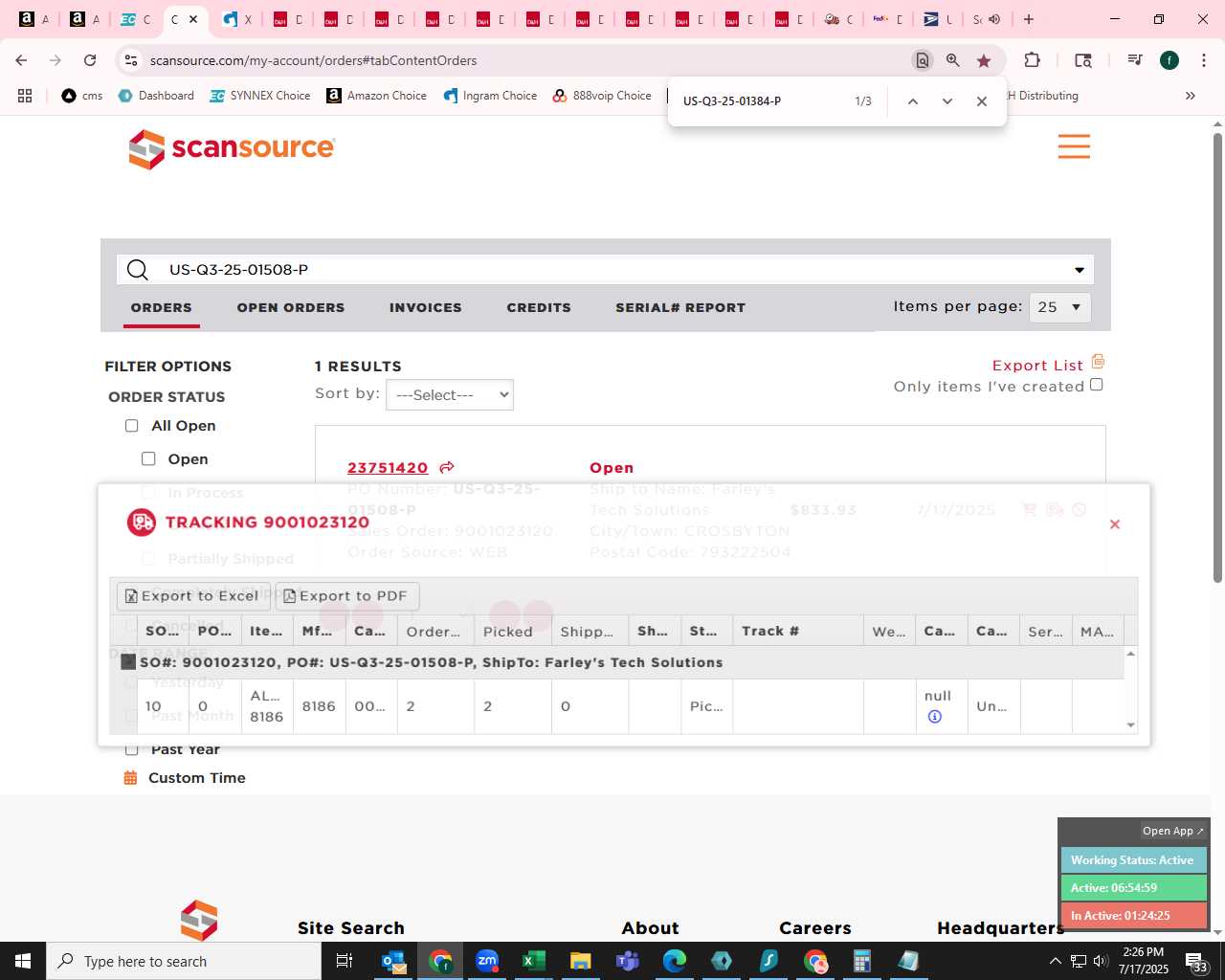
Task: Go to next find result
Action: point(947,101)
